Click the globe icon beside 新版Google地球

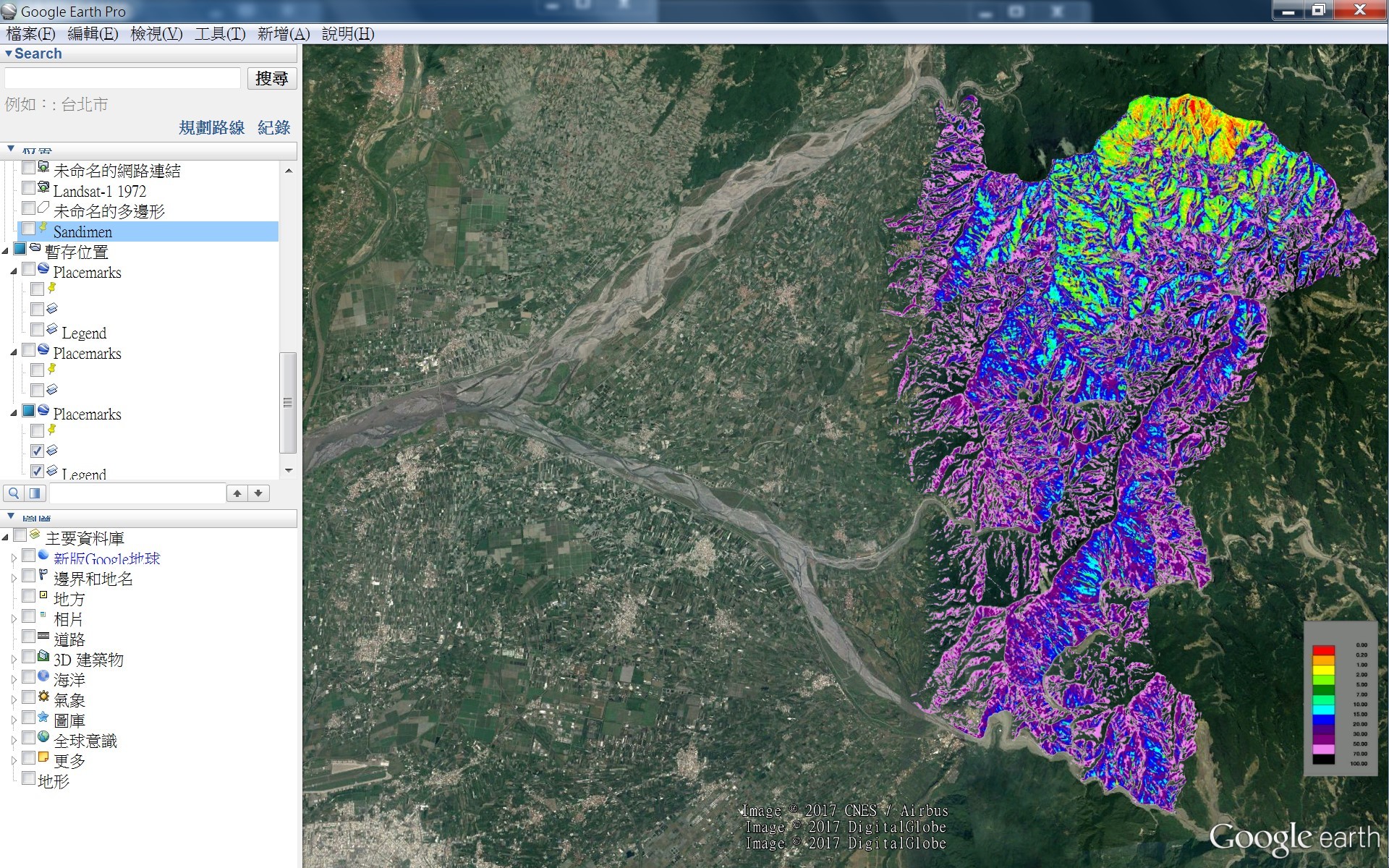(43, 556)
